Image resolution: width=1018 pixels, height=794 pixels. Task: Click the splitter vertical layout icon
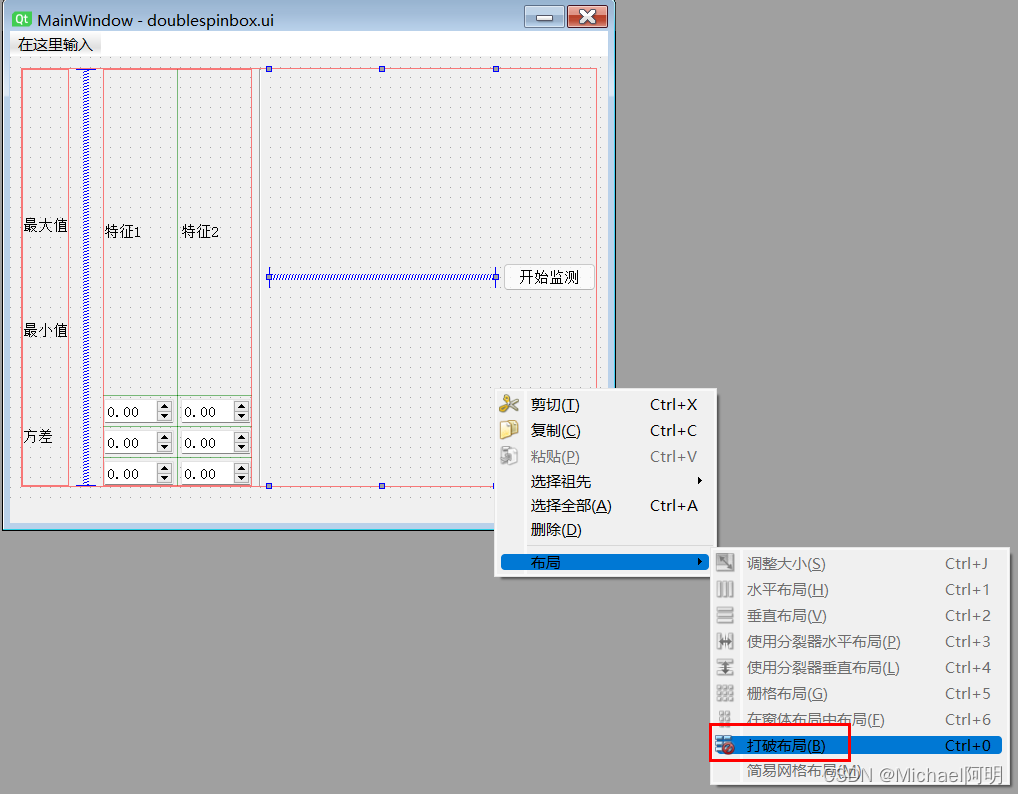(x=725, y=667)
